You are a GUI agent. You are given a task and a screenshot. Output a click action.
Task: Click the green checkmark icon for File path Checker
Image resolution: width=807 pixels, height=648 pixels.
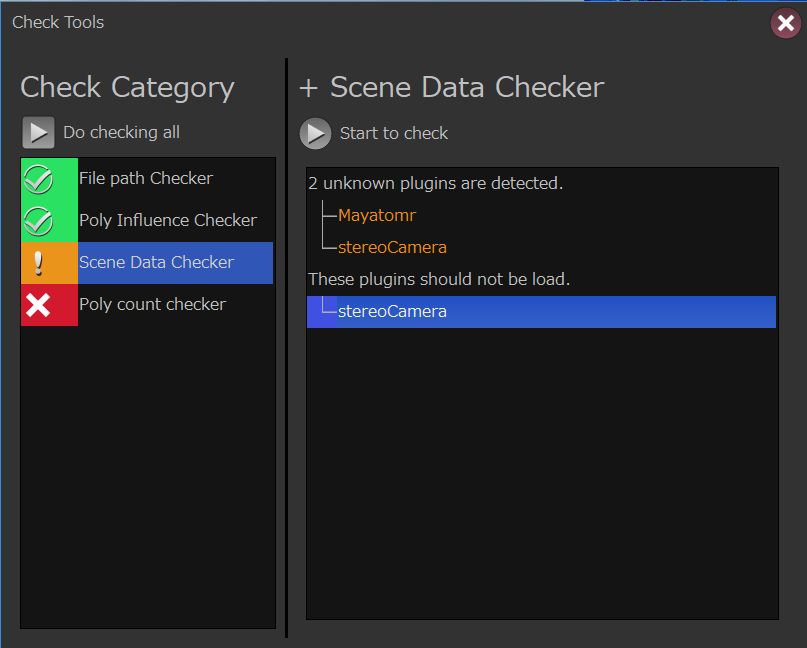coord(39,179)
